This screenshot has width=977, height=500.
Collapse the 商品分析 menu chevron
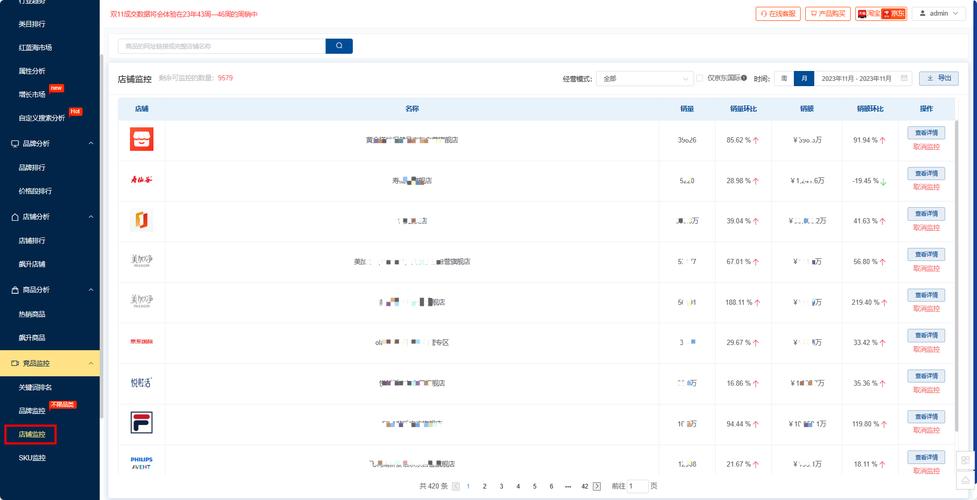(91, 290)
